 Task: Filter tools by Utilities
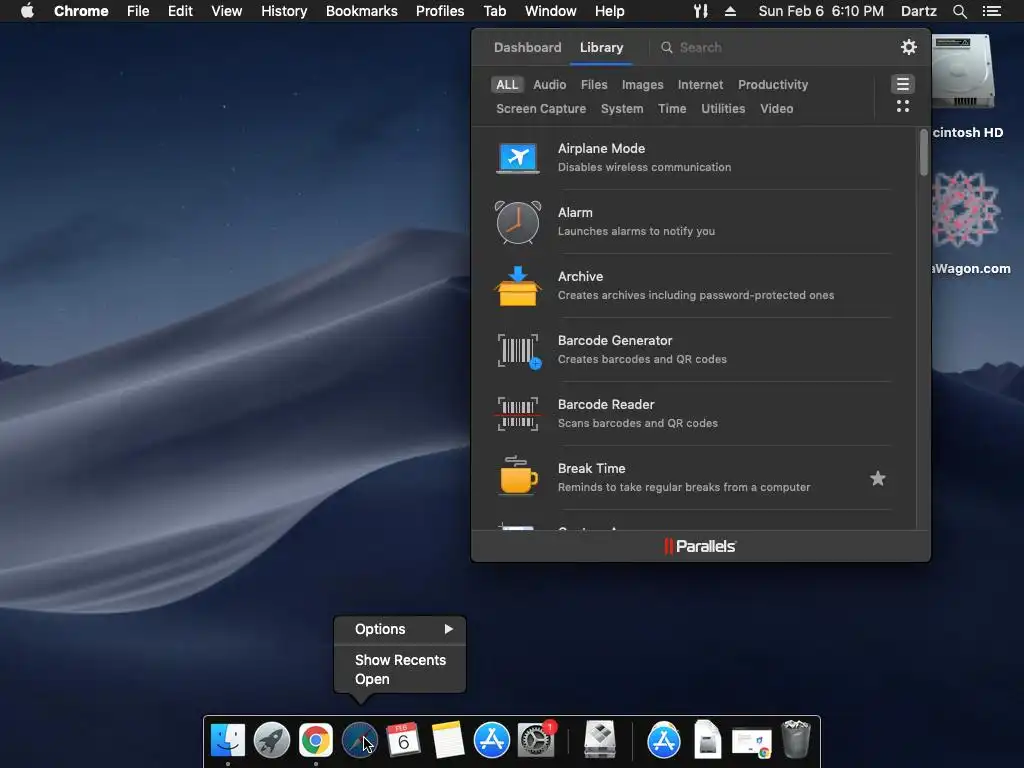723,109
